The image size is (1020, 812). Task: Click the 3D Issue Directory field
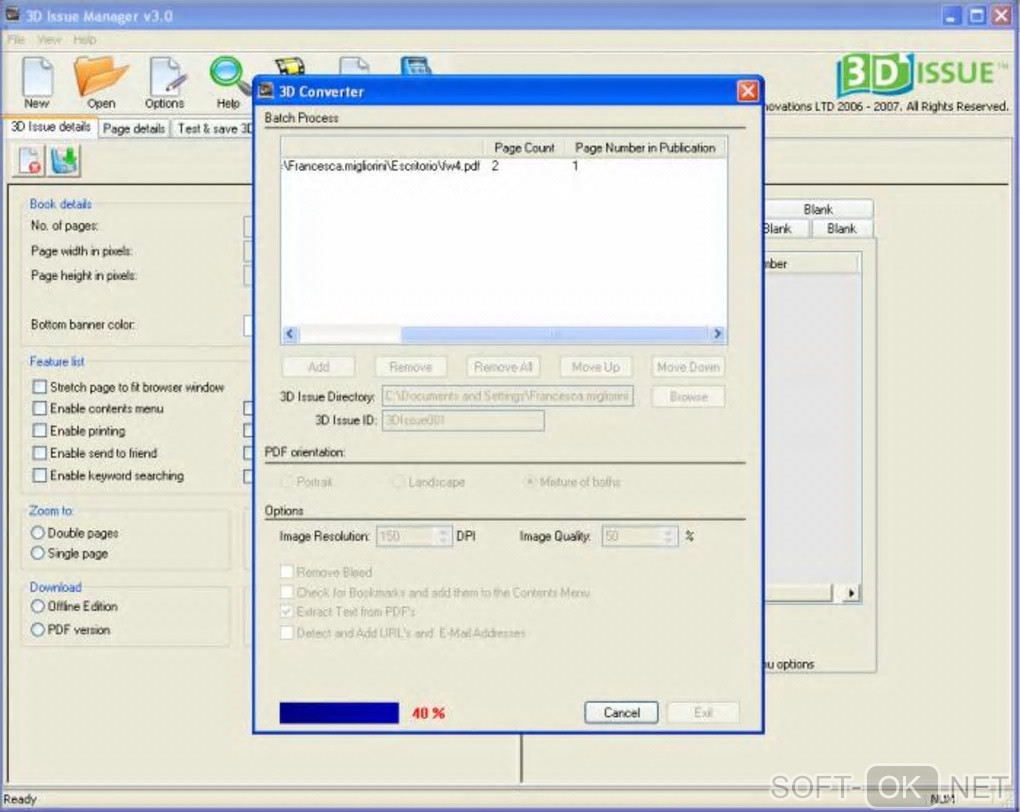point(507,396)
